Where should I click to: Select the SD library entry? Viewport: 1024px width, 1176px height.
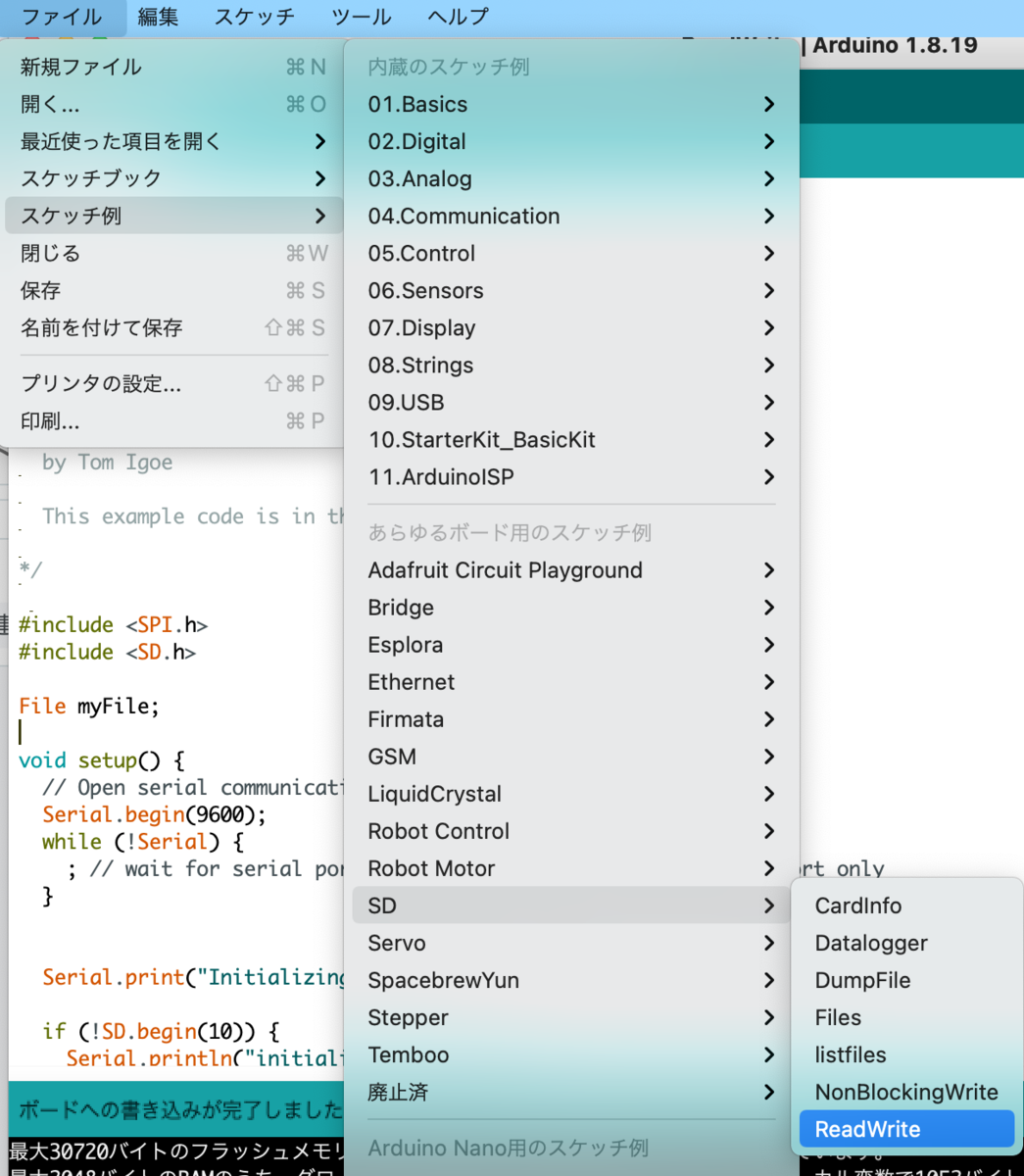pyautogui.click(x=571, y=906)
